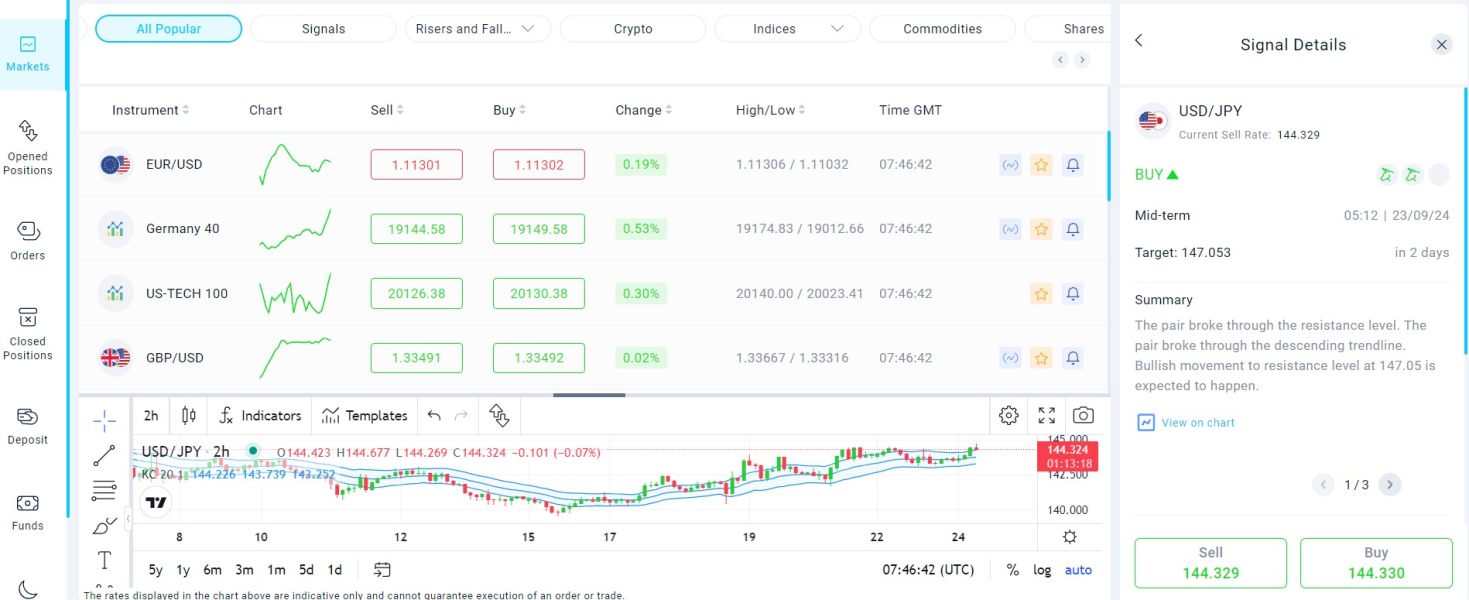Image resolution: width=1469 pixels, height=600 pixels.
Task: Toggle logarithmic scale on the chart
Action: [1042, 570]
